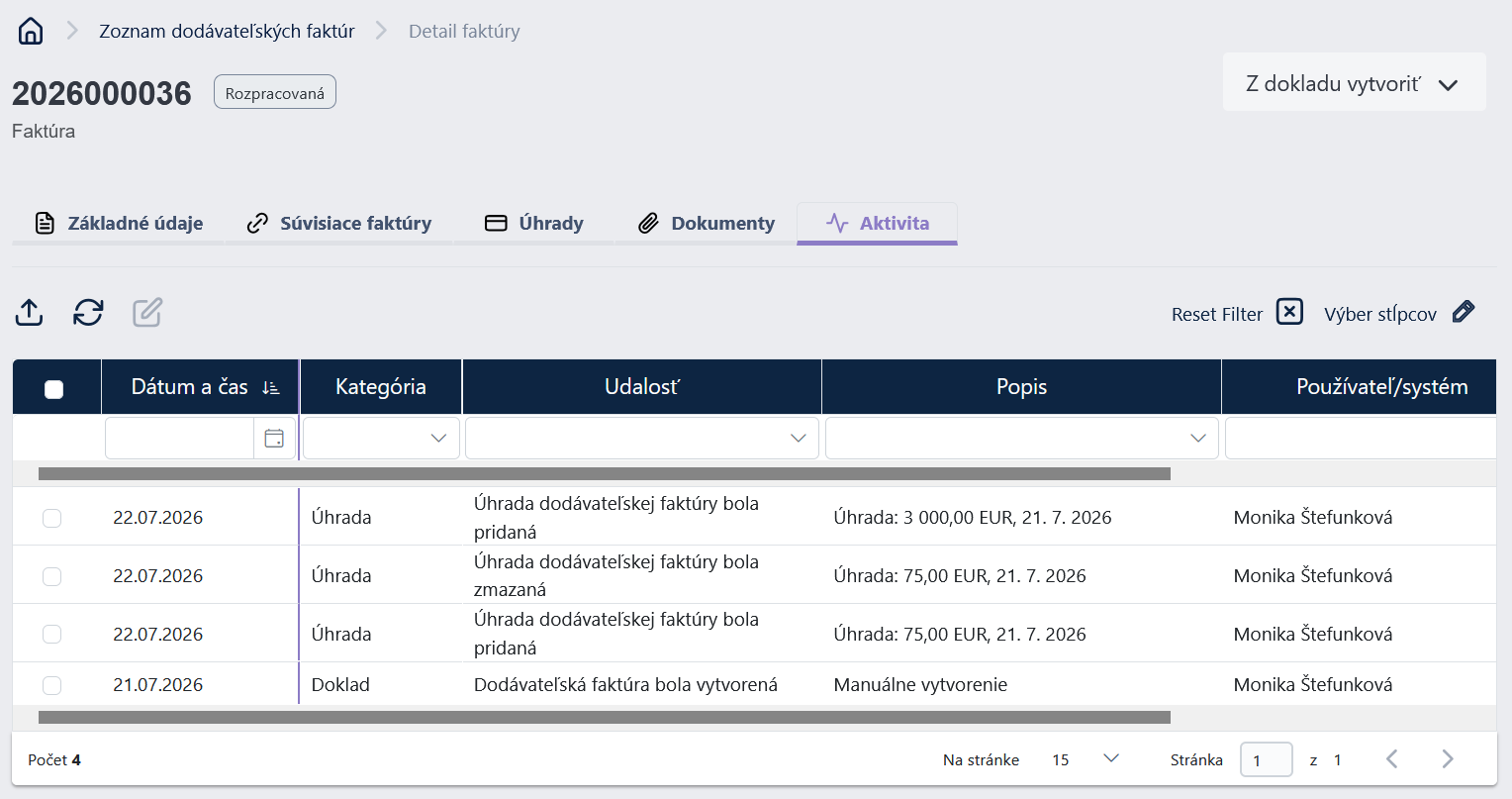The image size is (1512, 799).
Task: Go to home via house icon
Action: (31, 31)
